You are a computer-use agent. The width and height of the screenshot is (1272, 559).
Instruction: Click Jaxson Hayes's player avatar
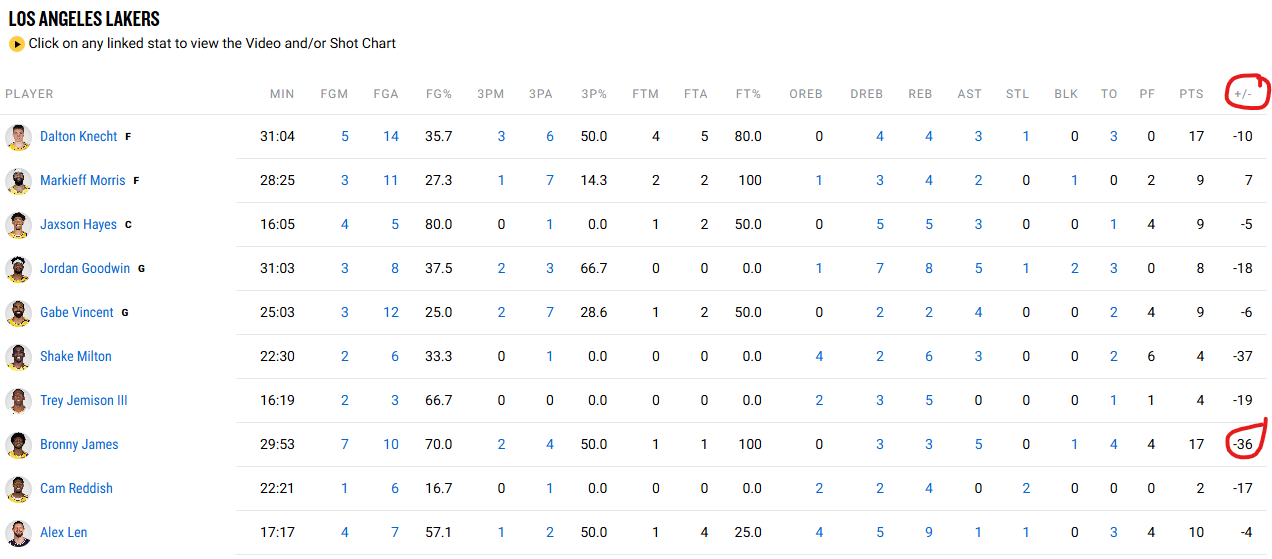click(x=18, y=225)
